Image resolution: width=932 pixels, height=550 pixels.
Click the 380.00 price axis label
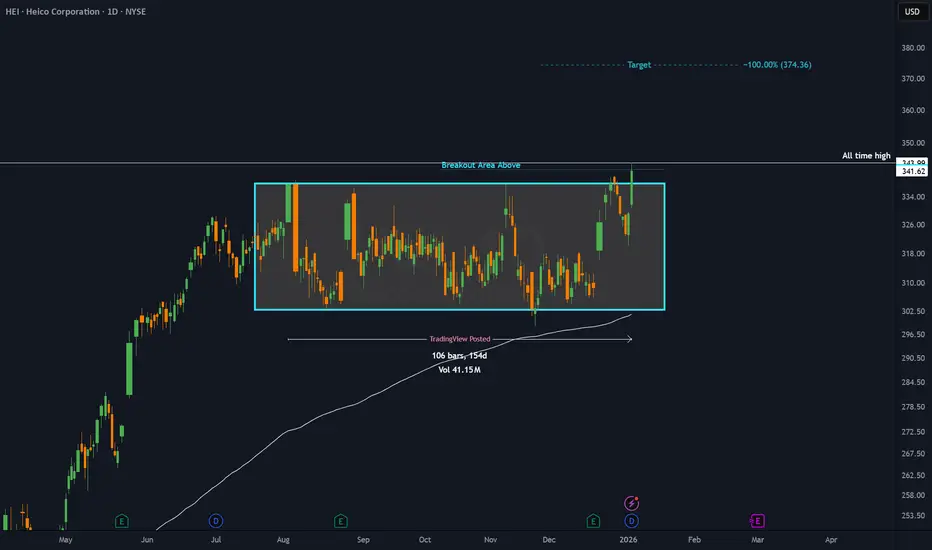click(x=913, y=48)
